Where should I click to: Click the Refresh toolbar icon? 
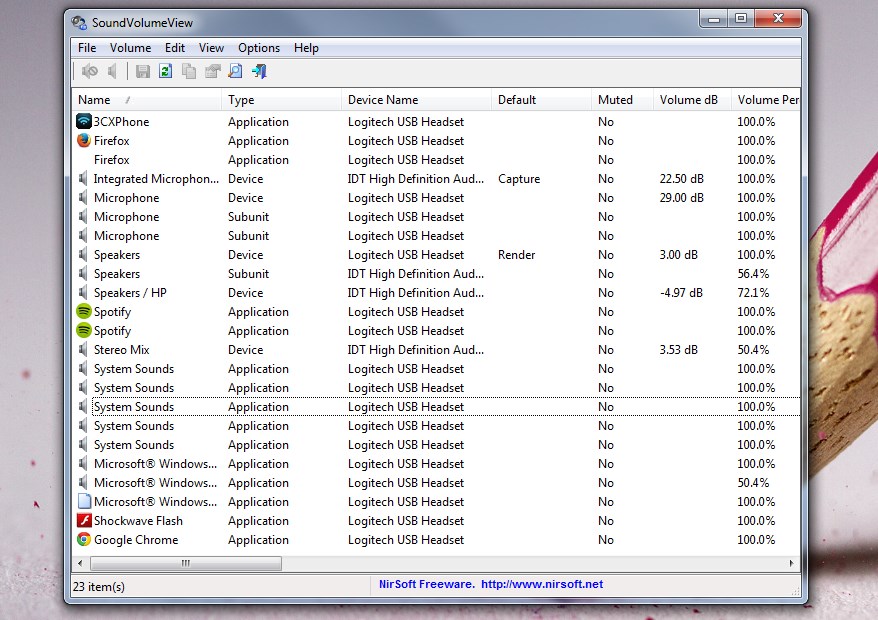pyautogui.click(x=166, y=71)
